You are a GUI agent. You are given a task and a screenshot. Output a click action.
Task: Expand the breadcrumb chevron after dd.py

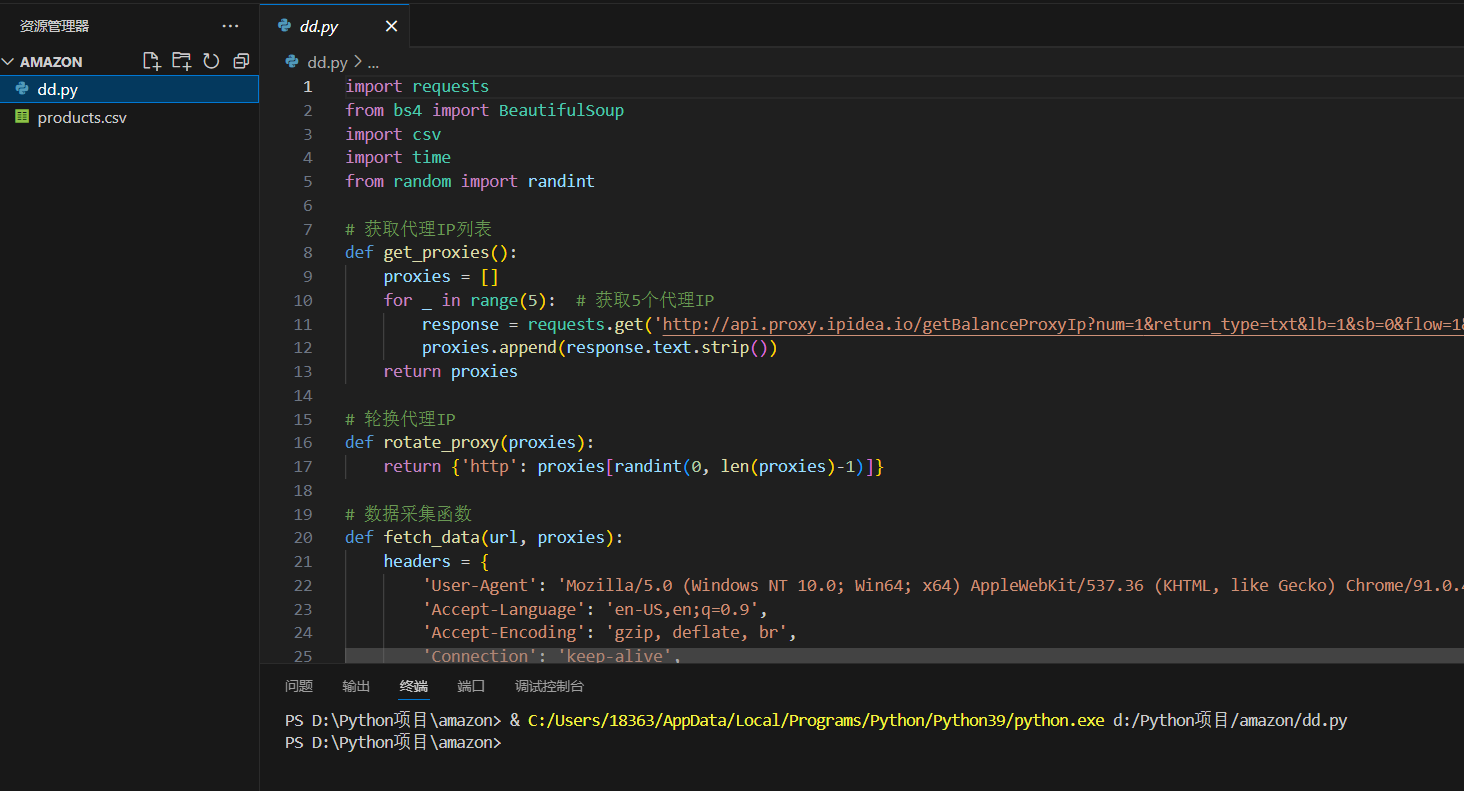(x=358, y=62)
